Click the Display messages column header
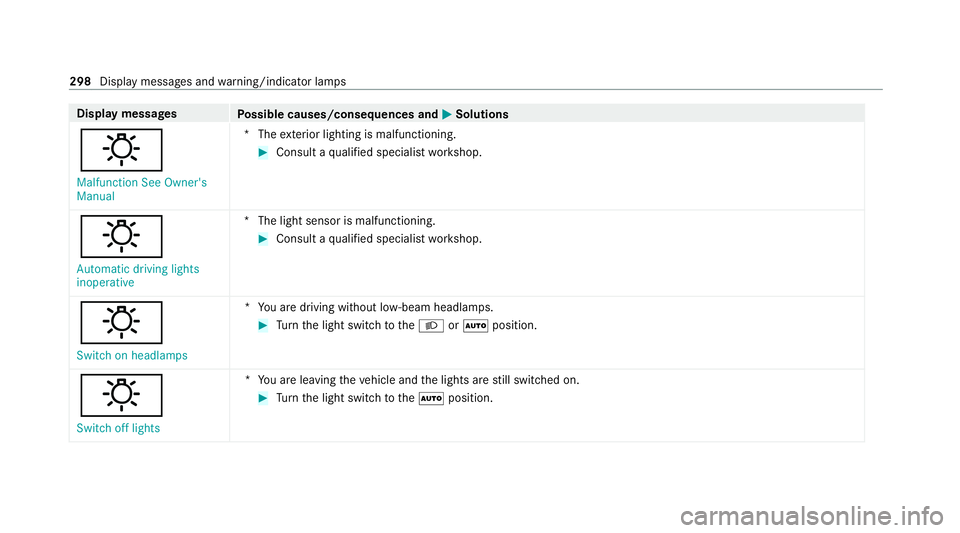Image resolution: width=960 pixels, height=533 pixels. [x=127, y=114]
